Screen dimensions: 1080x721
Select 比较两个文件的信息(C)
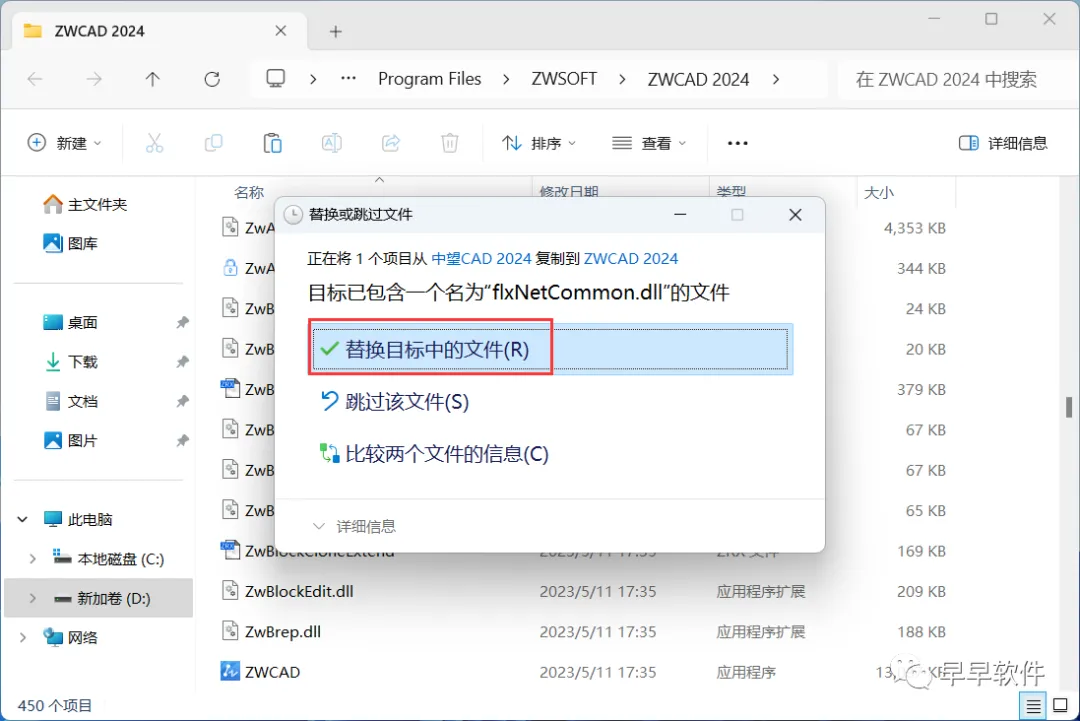coord(435,454)
